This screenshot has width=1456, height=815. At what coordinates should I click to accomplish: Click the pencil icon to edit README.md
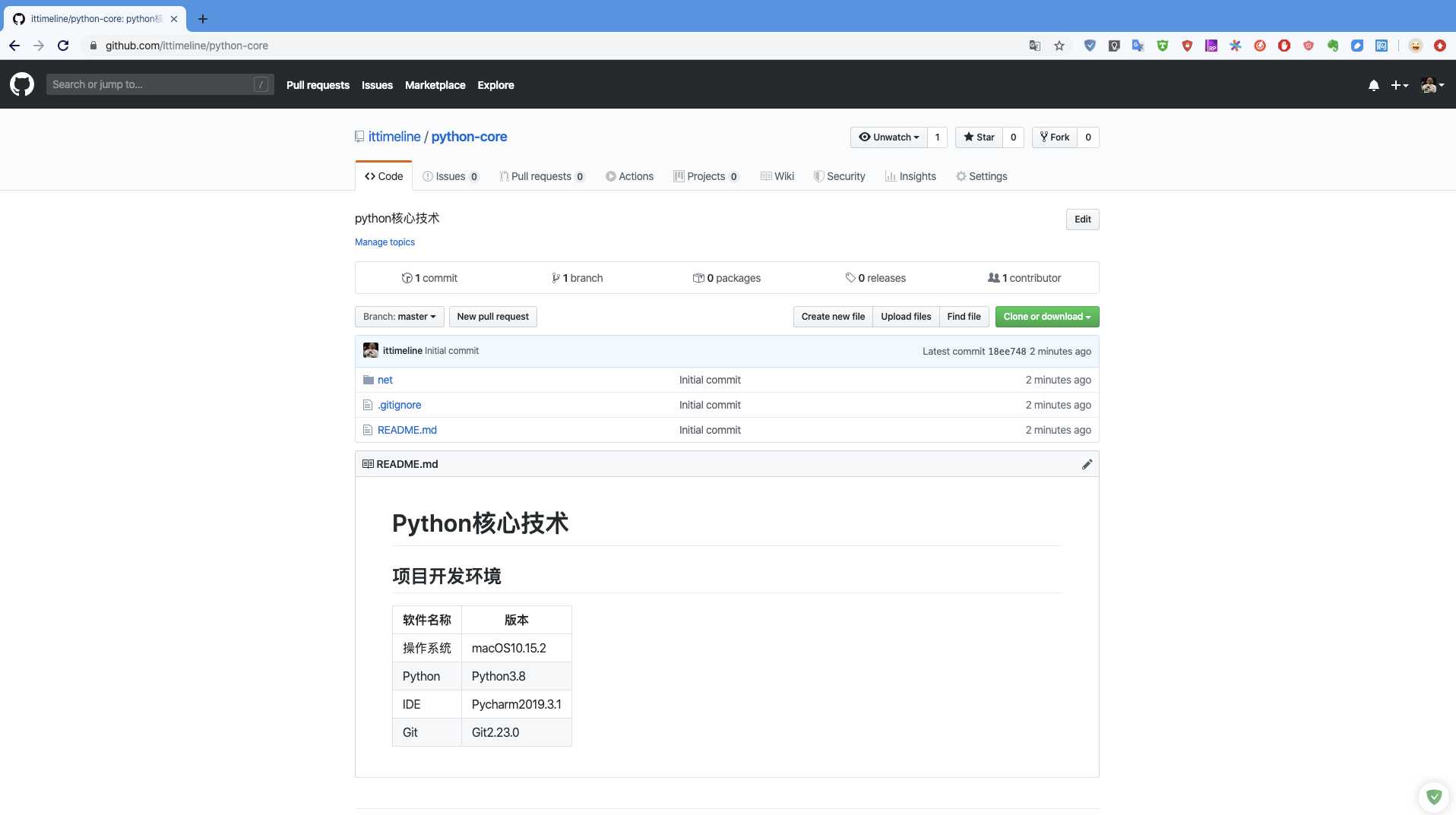pos(1087,464)
